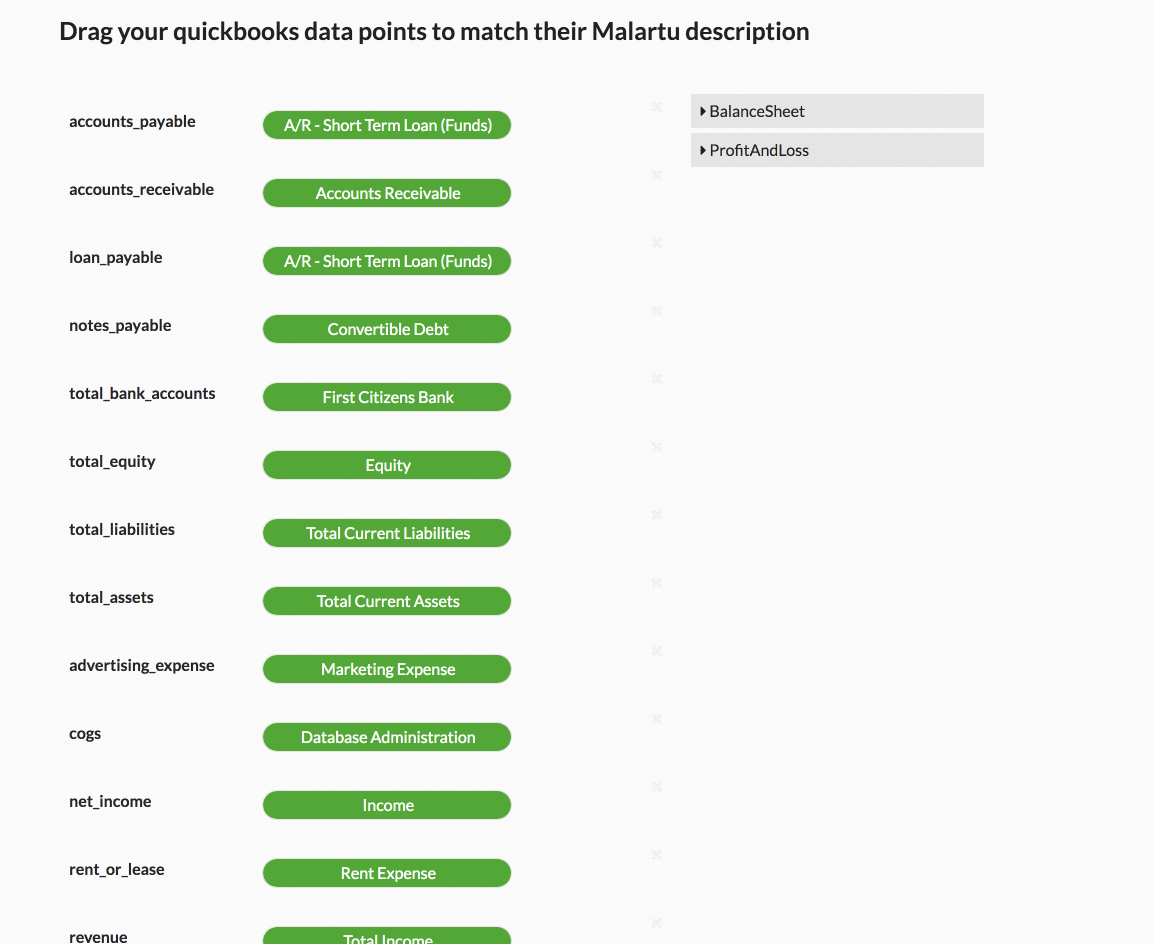Remove the mapping in the revenue row

click(x=656, y=923)
